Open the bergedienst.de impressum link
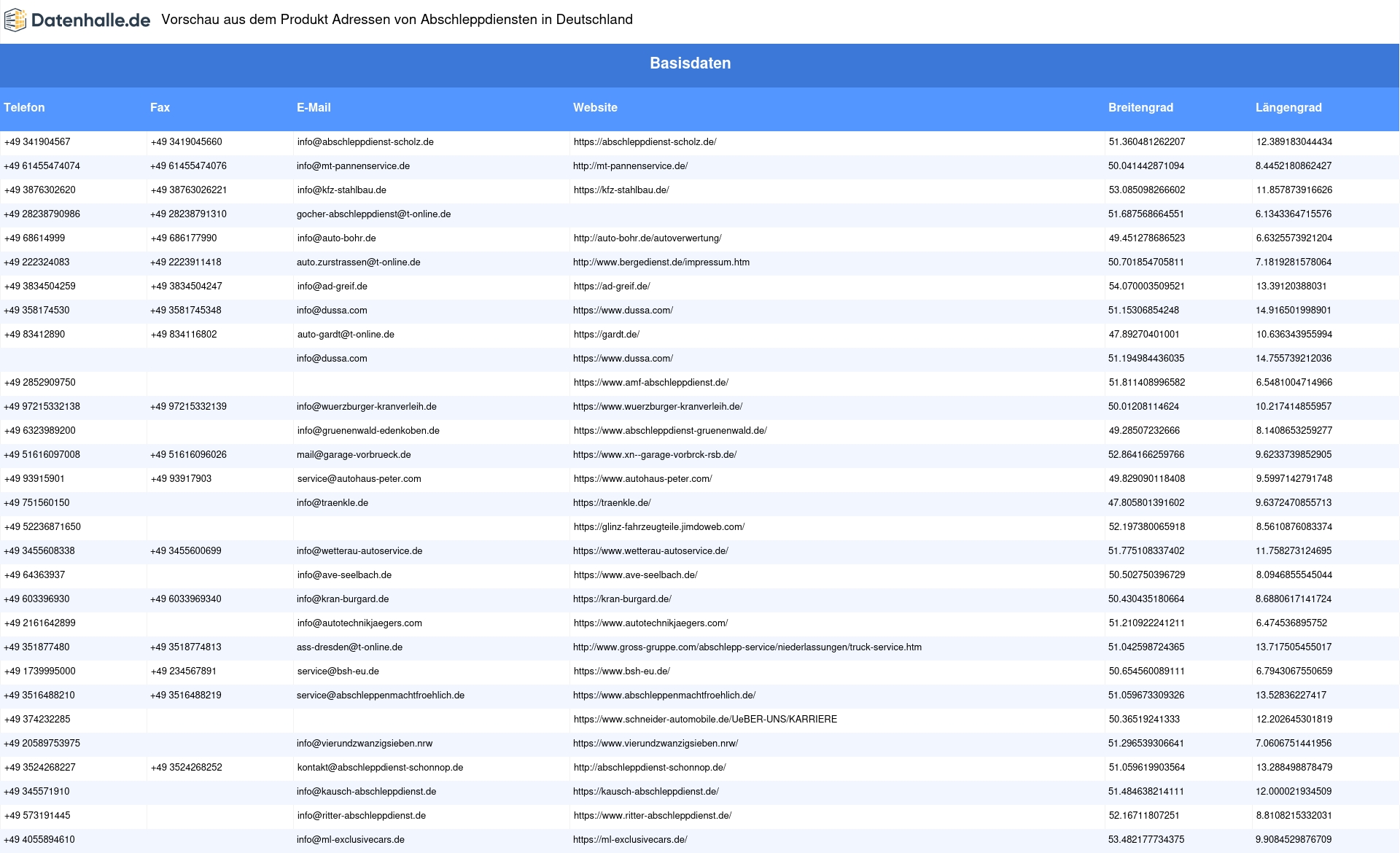 [661, 262]
